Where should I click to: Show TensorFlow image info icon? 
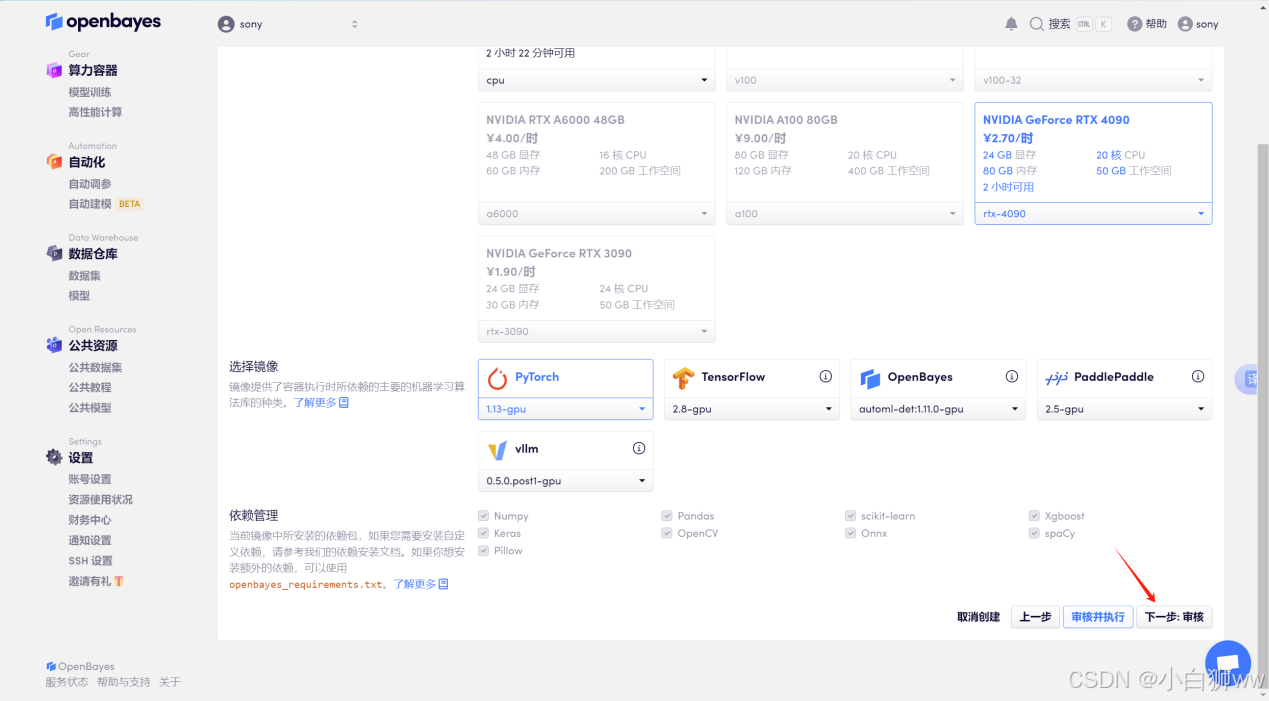826,377
